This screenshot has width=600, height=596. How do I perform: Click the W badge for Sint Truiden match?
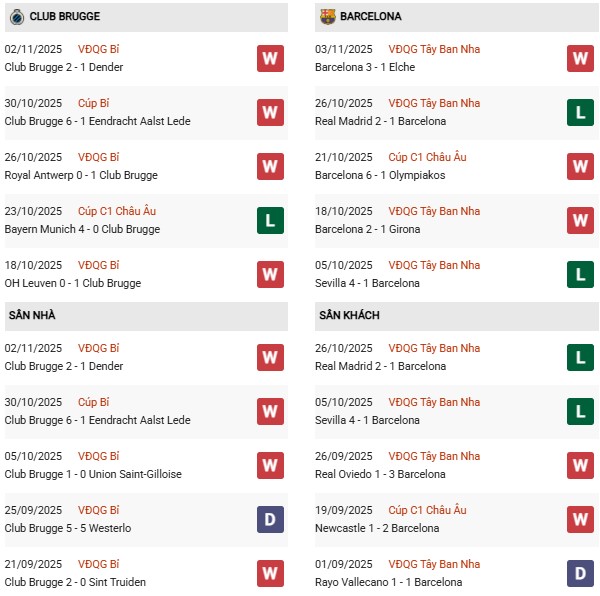[x=270, y=573]
